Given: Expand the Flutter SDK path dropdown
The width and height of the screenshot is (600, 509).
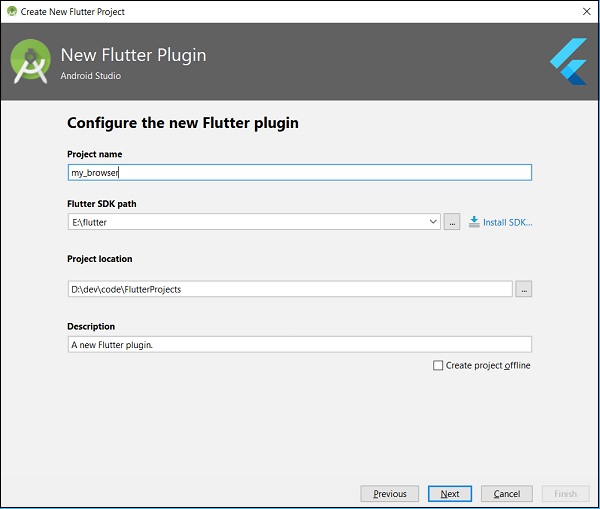Looking at the screenshot, I should (432, 222).
